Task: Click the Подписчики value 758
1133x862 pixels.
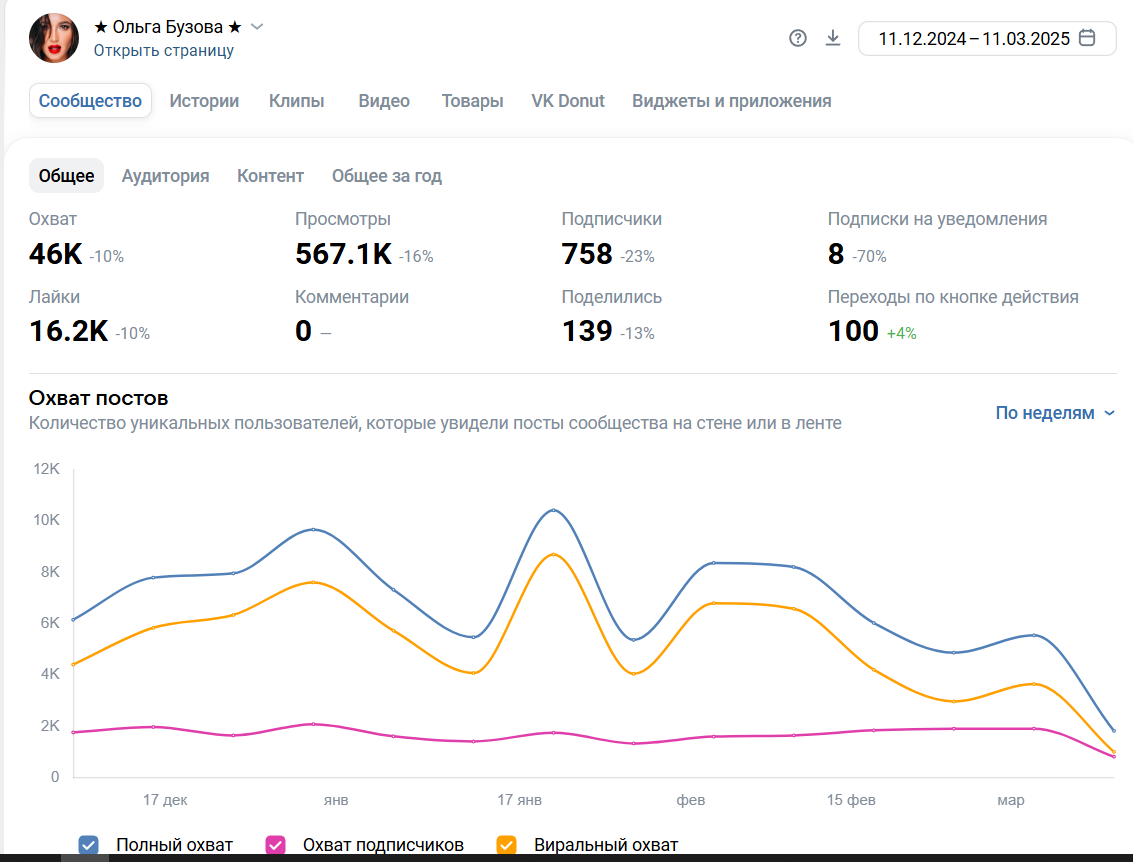Action: point(587,254)
